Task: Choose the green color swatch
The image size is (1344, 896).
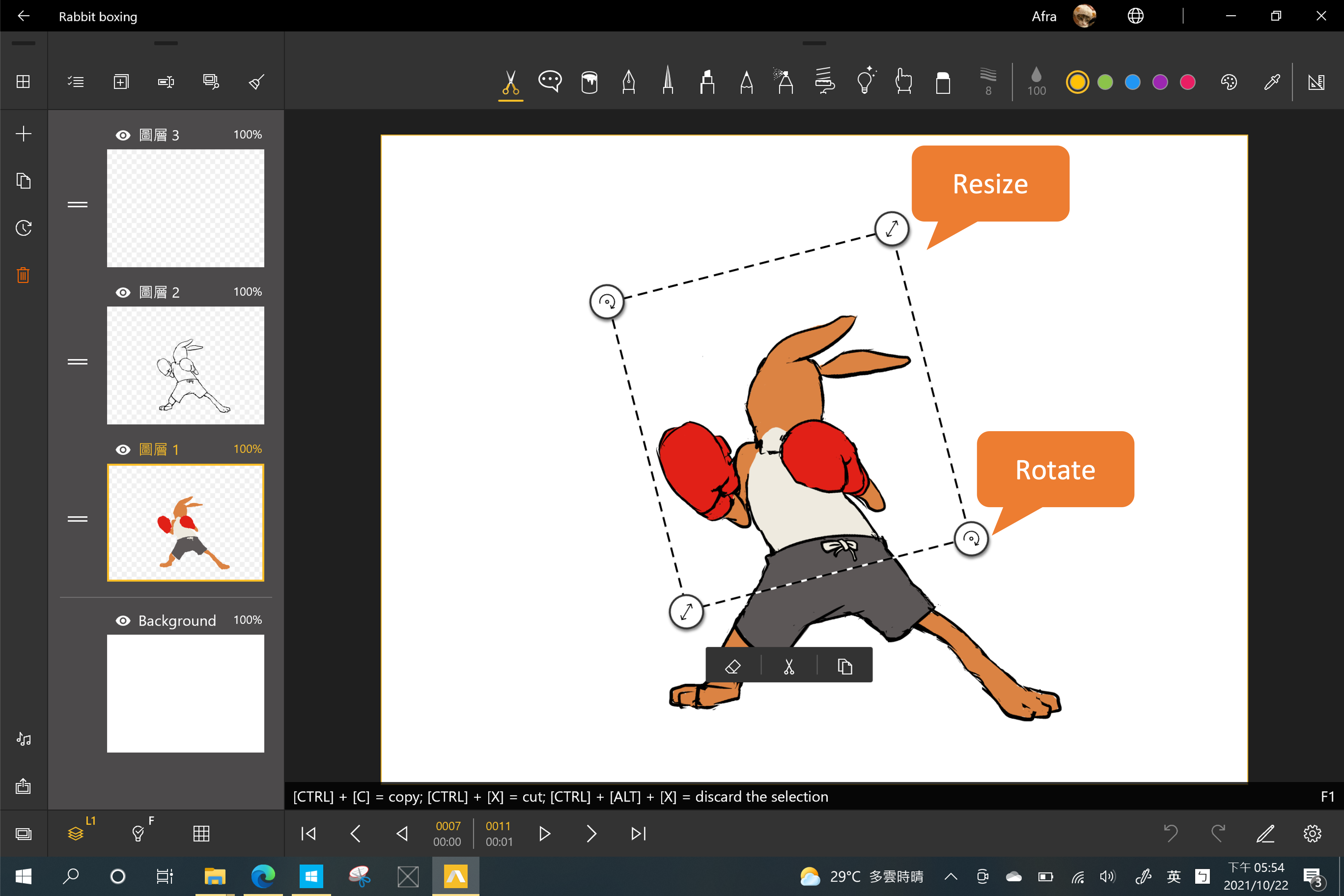Action: point(1105,82)
